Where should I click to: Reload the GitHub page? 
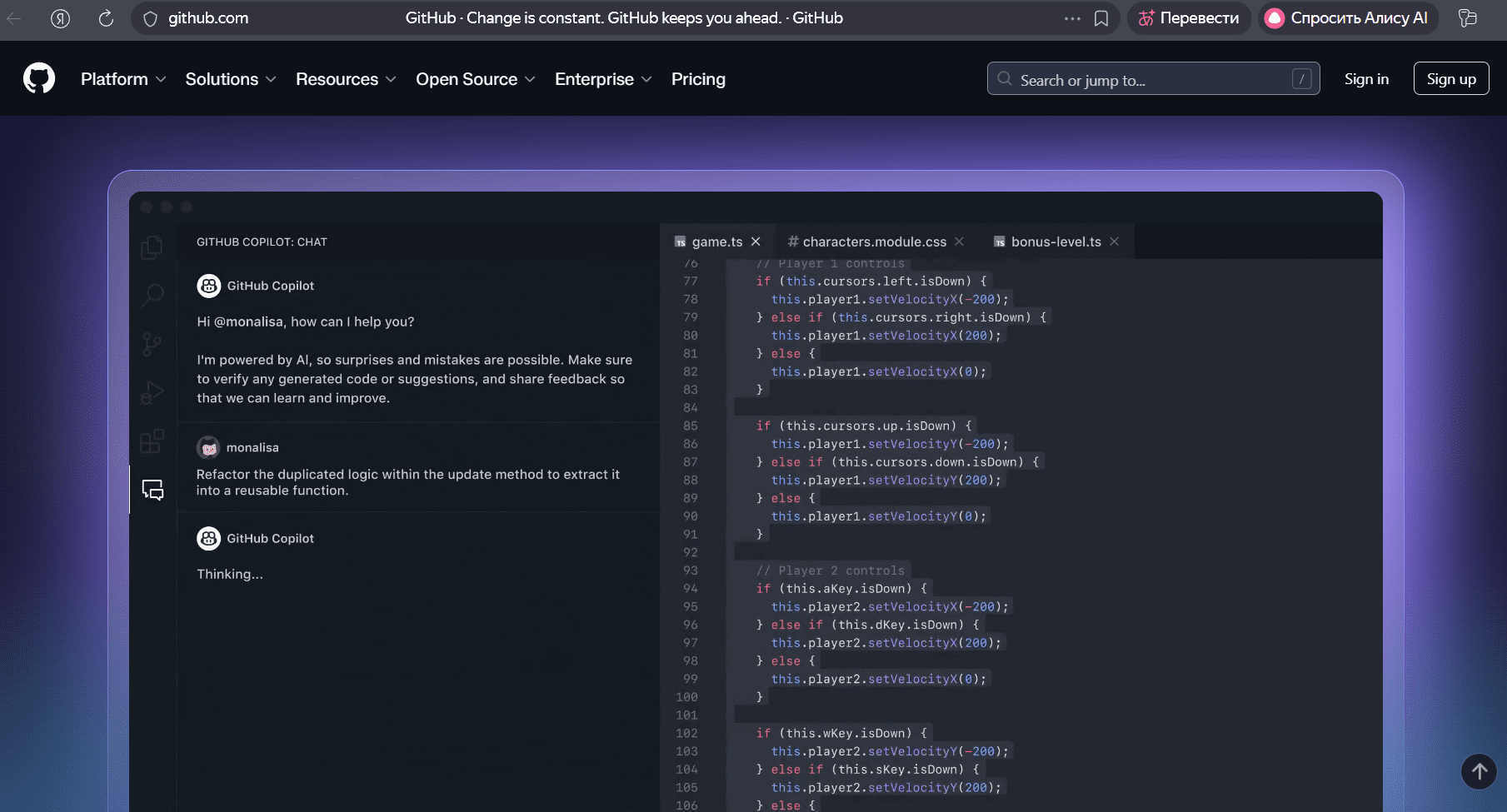pyautogui.click(x=106, y=18)
